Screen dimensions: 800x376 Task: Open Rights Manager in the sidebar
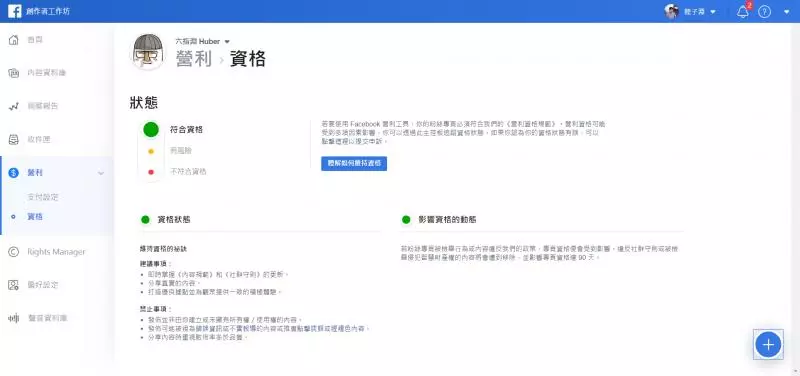[x=56, y=252]
